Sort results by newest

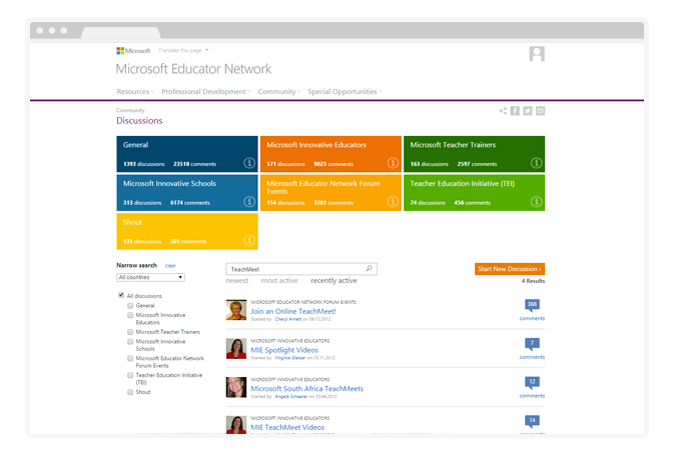click(x=237, y=281)
